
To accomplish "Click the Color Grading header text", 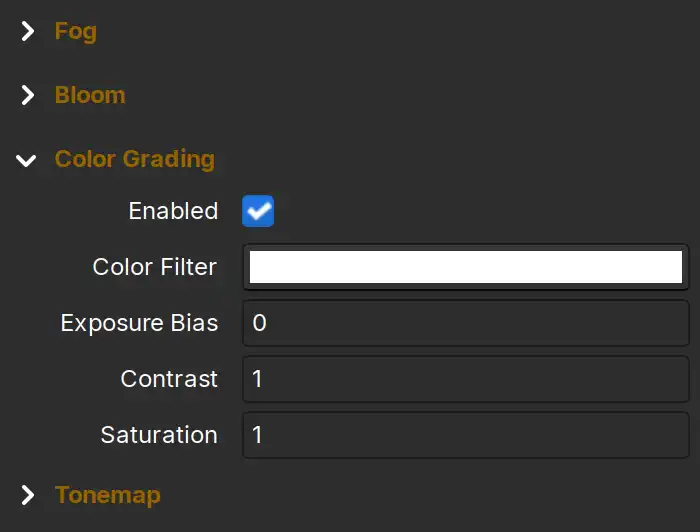I will point(135,160).
